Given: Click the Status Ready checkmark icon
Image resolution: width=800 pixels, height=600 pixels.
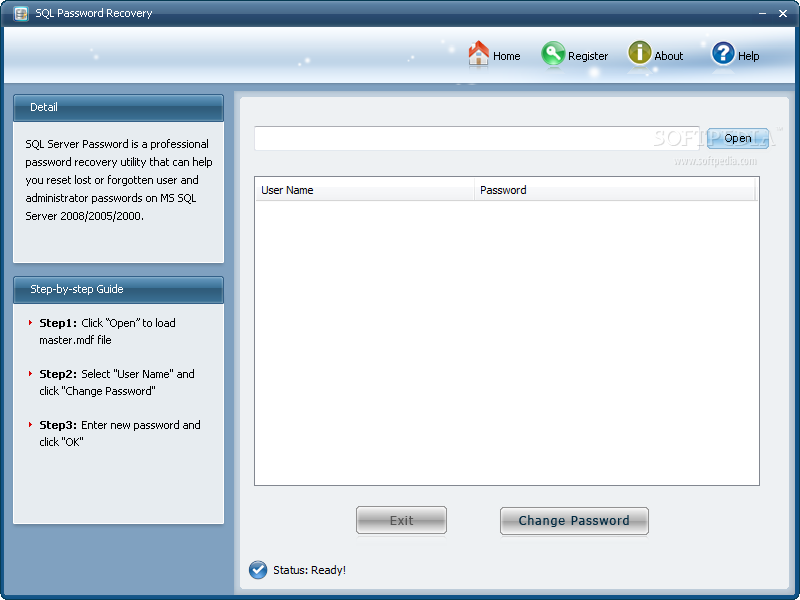Looking at the screenshot, I should 258,570.
